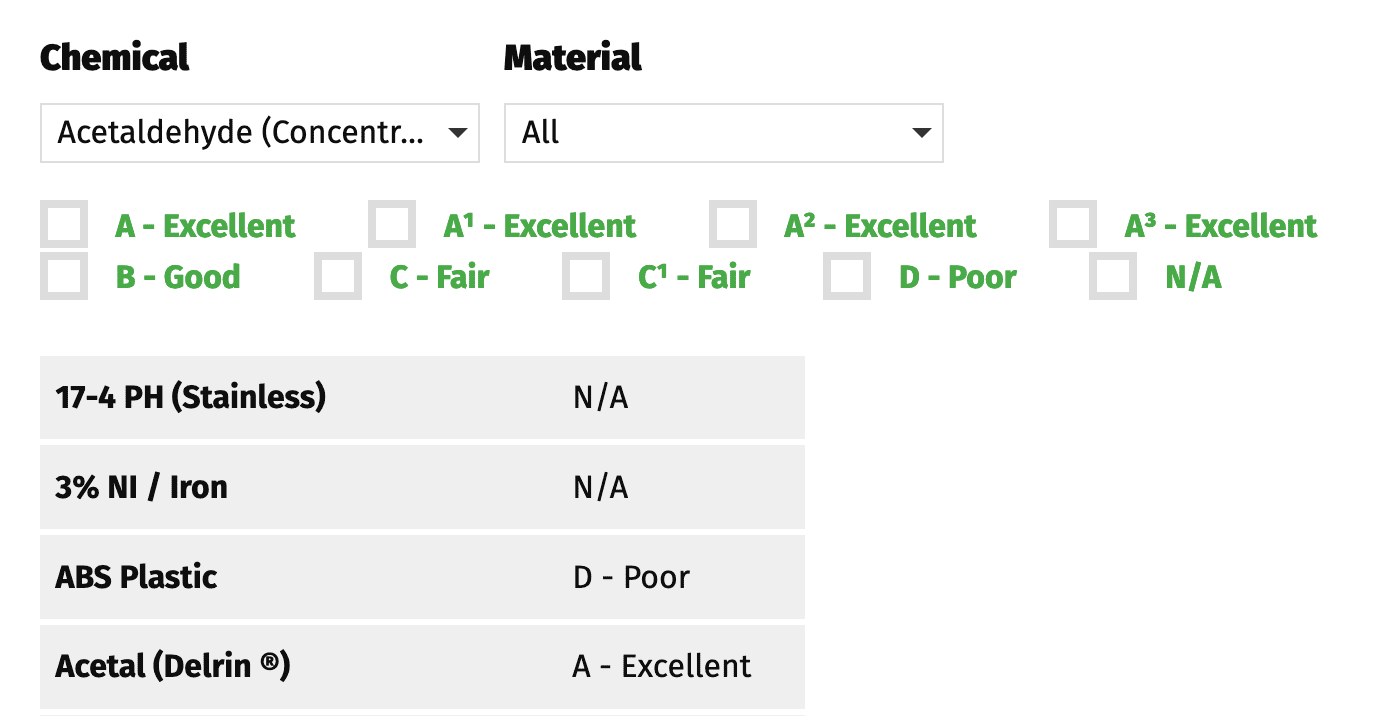This screenshot has width=1388, height=716.
Task: Enable the A¹ - Excellent filter checkbox
Action: click(392, 225)
